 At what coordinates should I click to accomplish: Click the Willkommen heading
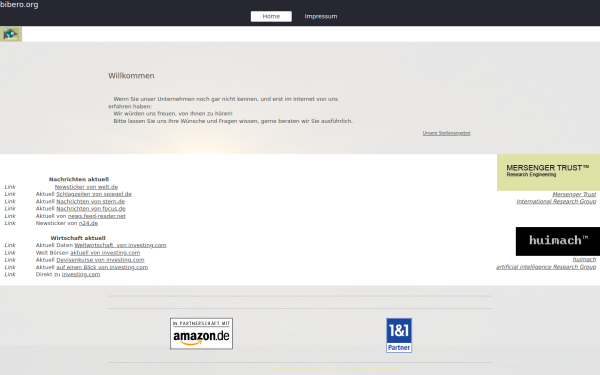(x=131, y=76)
